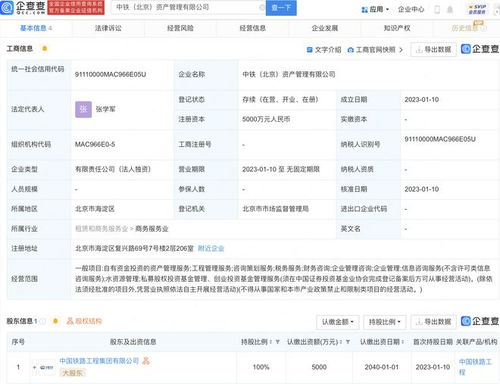This screenshot has width=500, height=384.
Task: Click the 2023-01-10 至 无固定期限 text
Action: click(x=281, y=169)
